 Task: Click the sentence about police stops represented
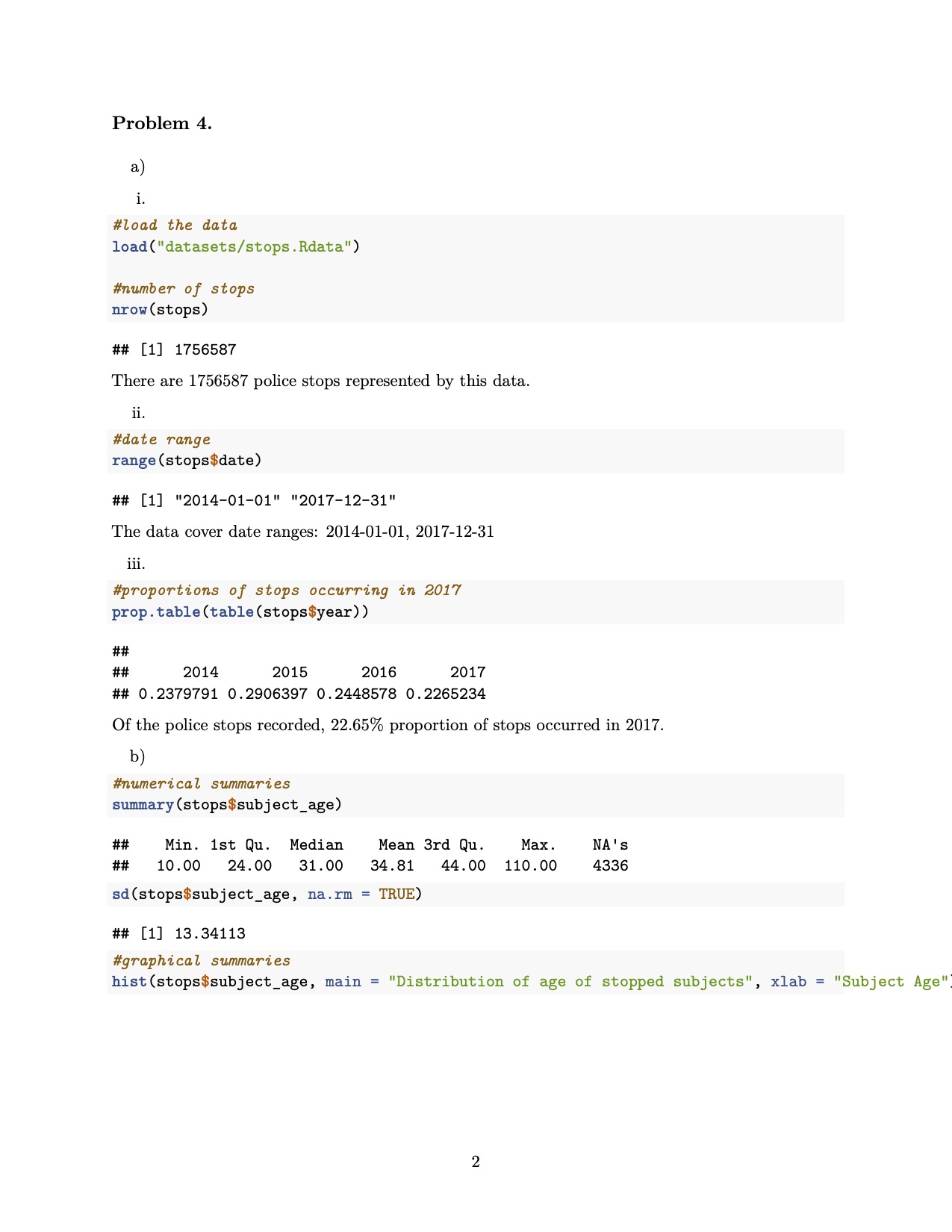pyautogui.click(x=320, y=381)
